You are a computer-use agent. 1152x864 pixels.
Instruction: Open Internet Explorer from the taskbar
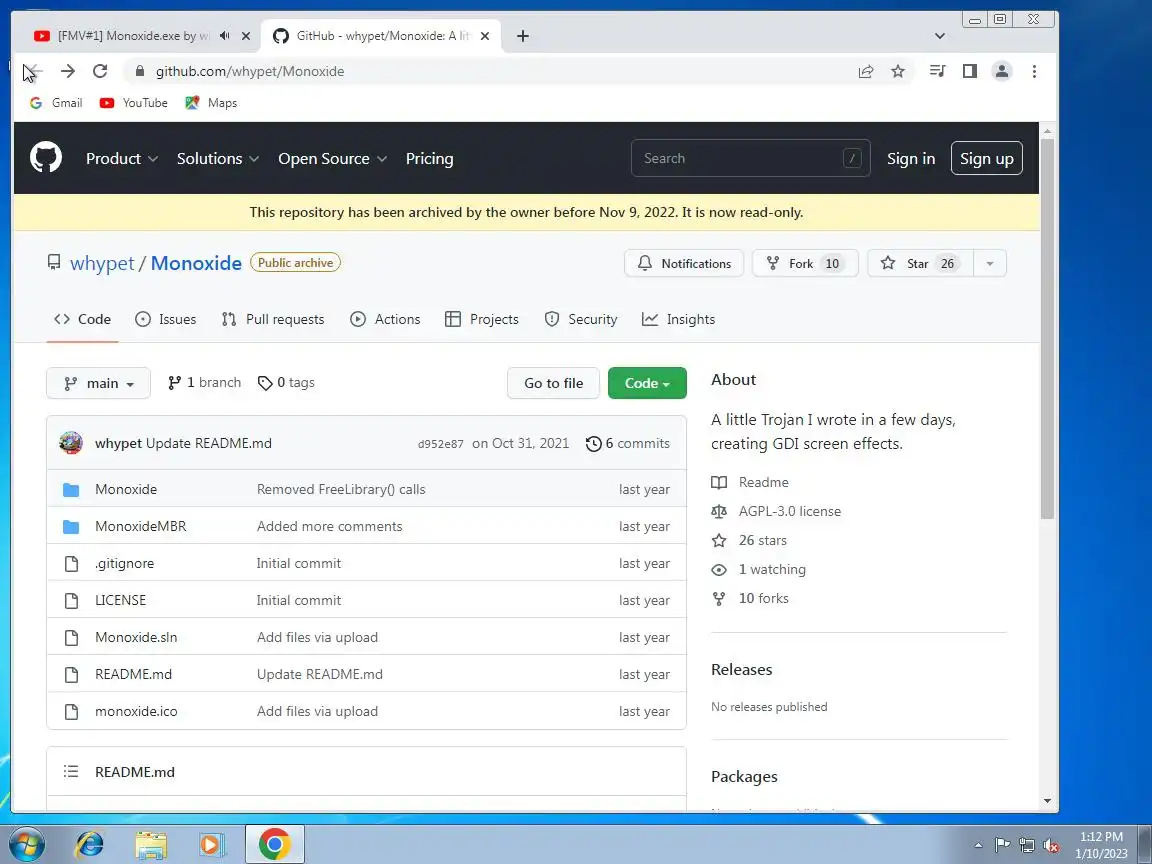coord(90,845)
